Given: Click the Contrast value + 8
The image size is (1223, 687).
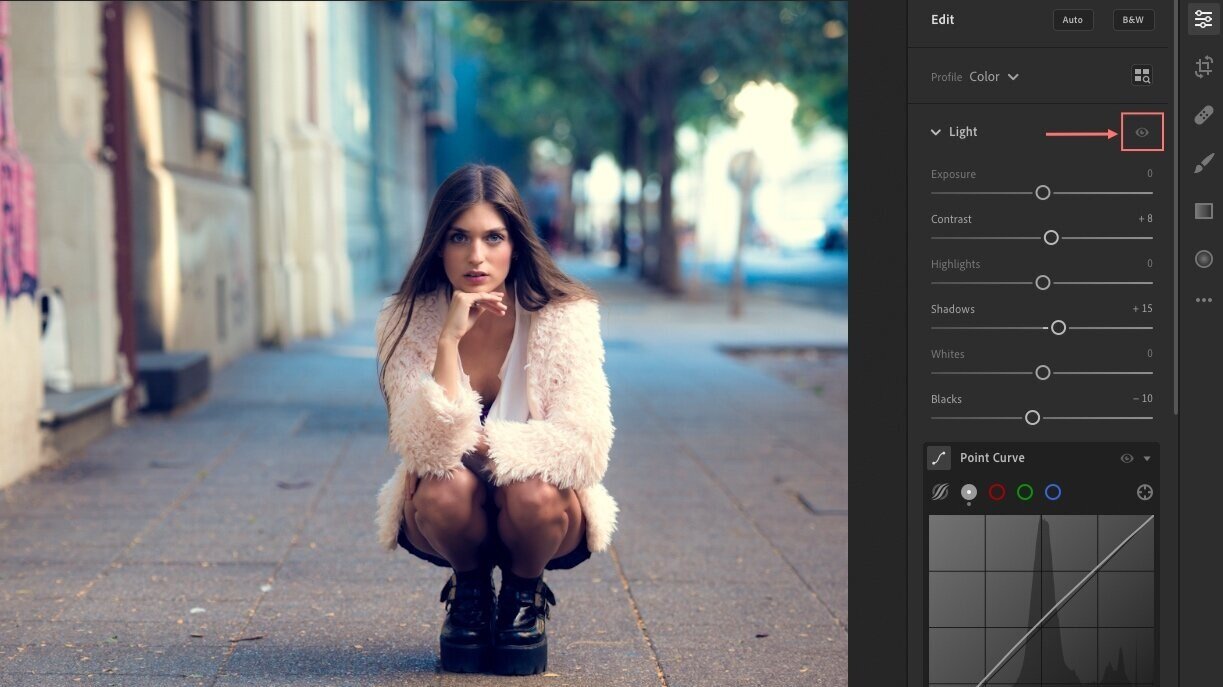Looking at the screenshot, I should coord(1145,219).
